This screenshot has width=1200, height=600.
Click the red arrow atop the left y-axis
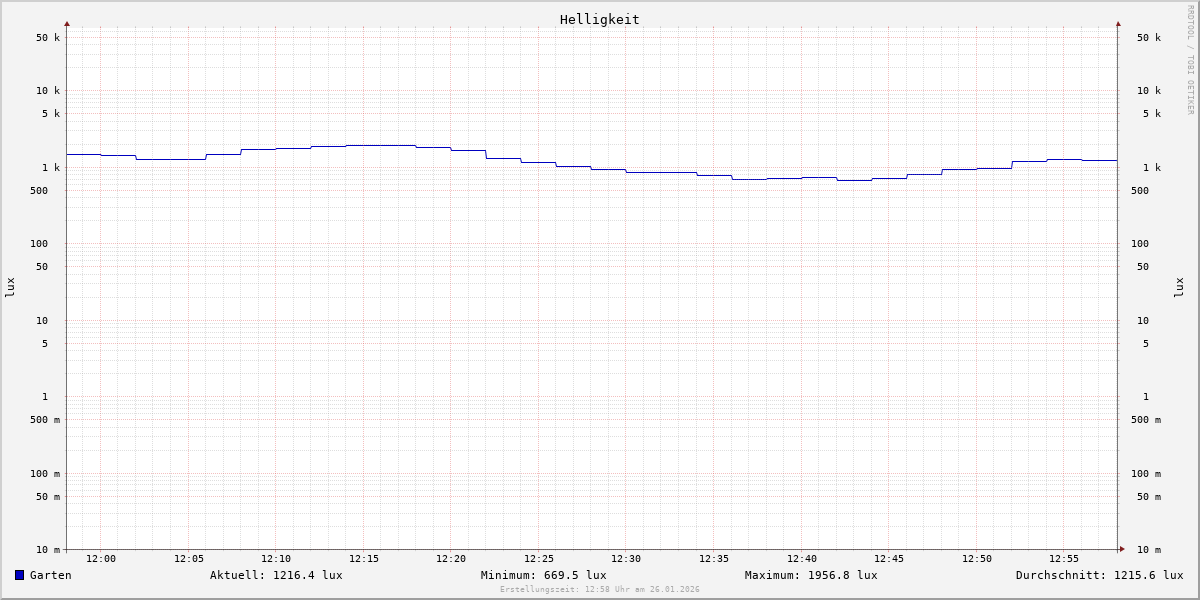pos(67,23)
